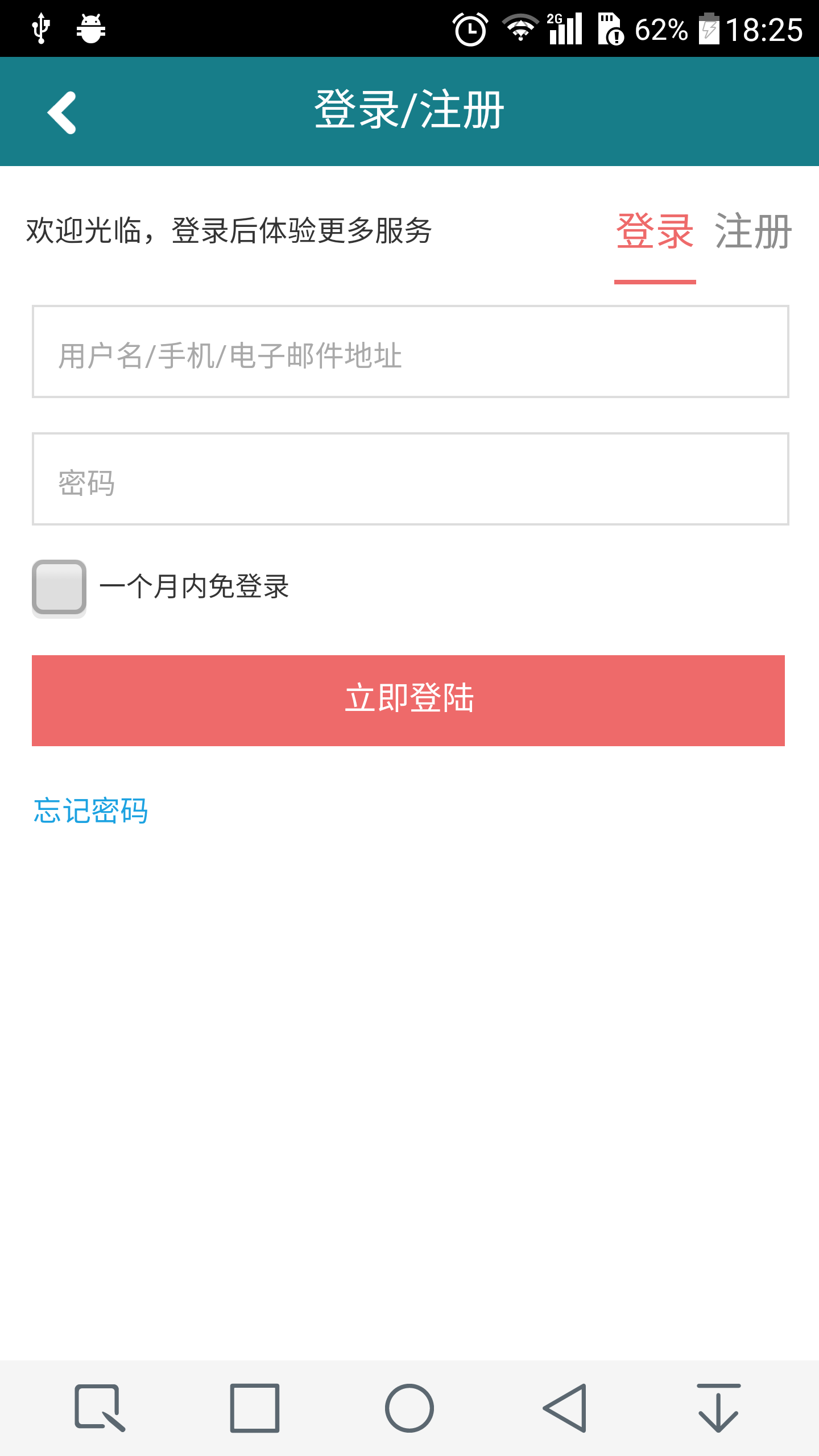Tap the alarm clock status icon
This screenshot has width=819, height=1456.
coord(470,30)
